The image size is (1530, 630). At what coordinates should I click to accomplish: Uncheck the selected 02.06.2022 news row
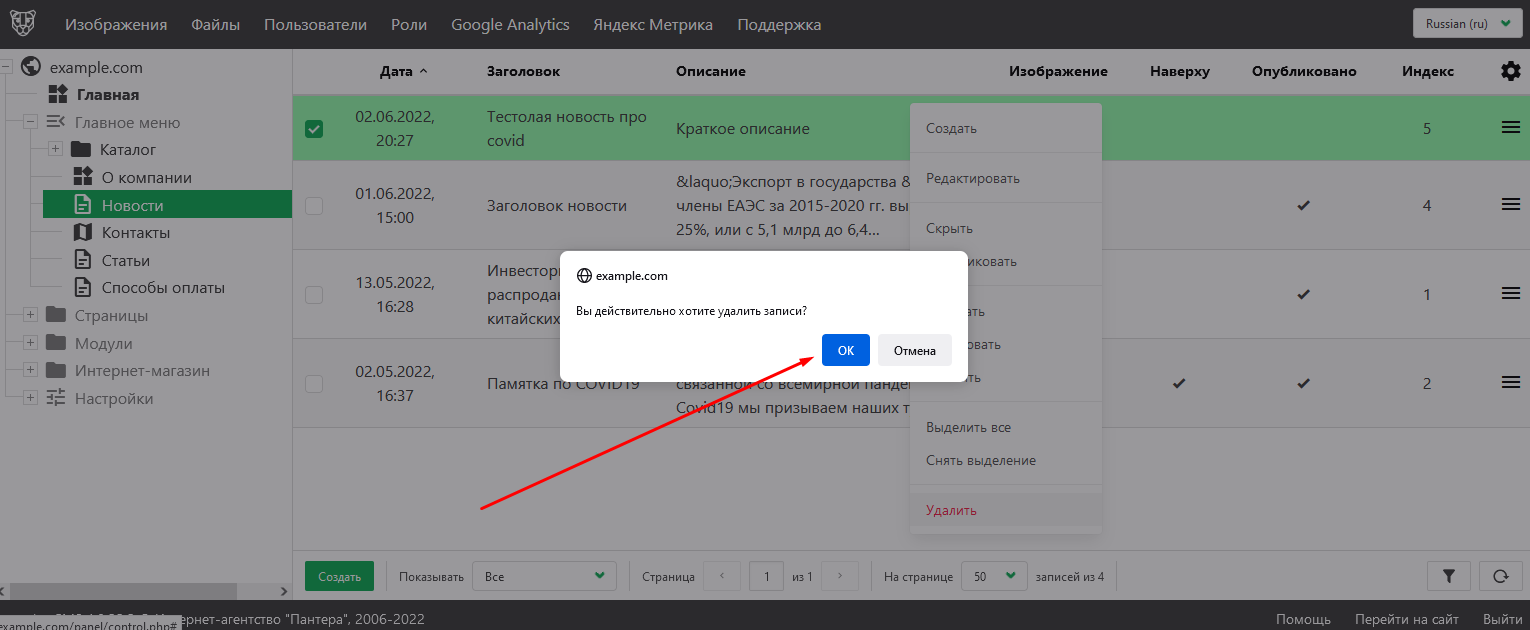[x=314, y=128]
